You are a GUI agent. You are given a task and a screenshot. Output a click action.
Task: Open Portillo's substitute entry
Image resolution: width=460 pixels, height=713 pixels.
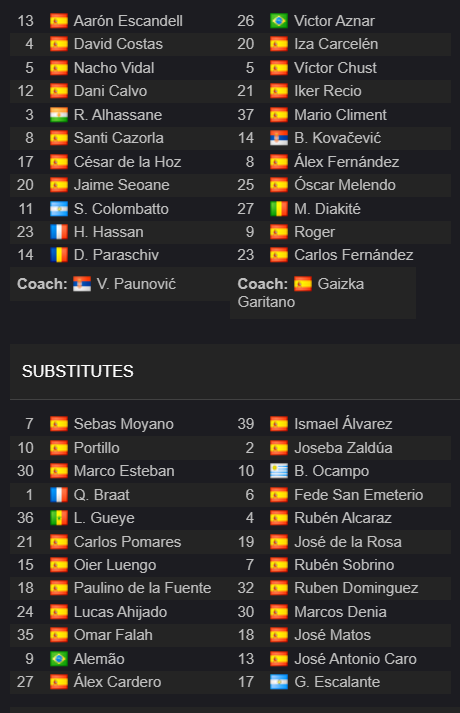(x=97, y=448)
